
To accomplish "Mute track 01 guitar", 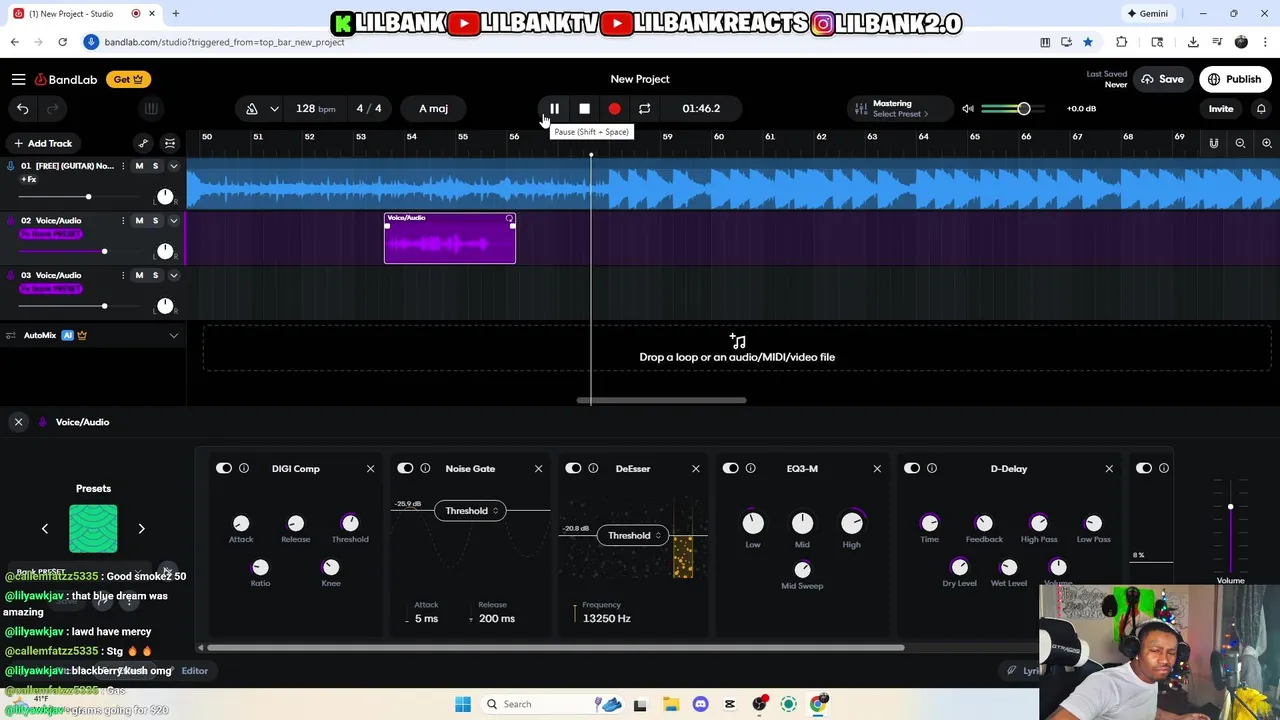I will click(139, 166).
